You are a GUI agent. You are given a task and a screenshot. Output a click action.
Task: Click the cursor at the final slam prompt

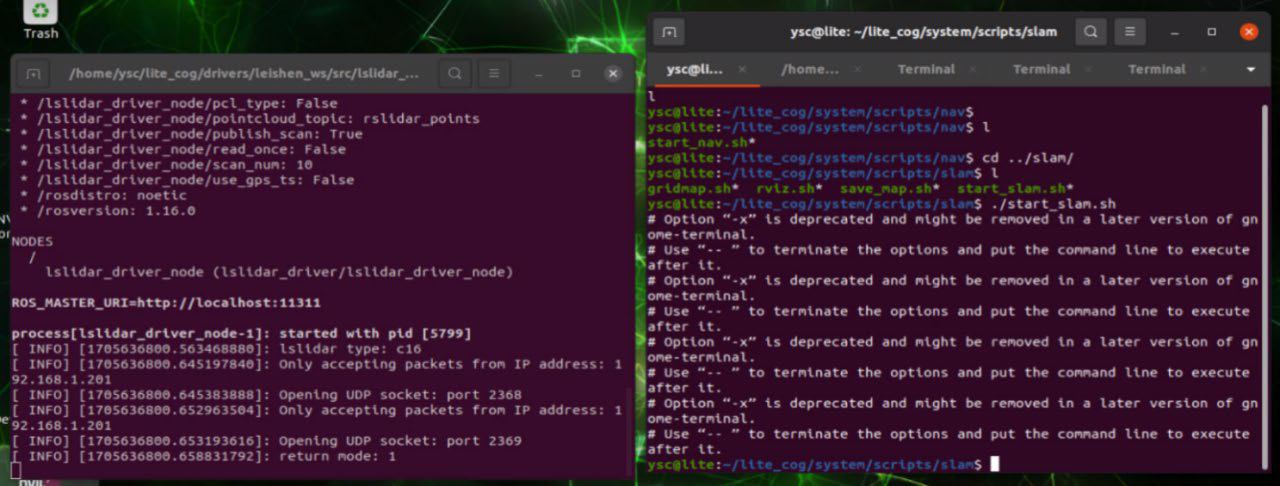(994, 464)
